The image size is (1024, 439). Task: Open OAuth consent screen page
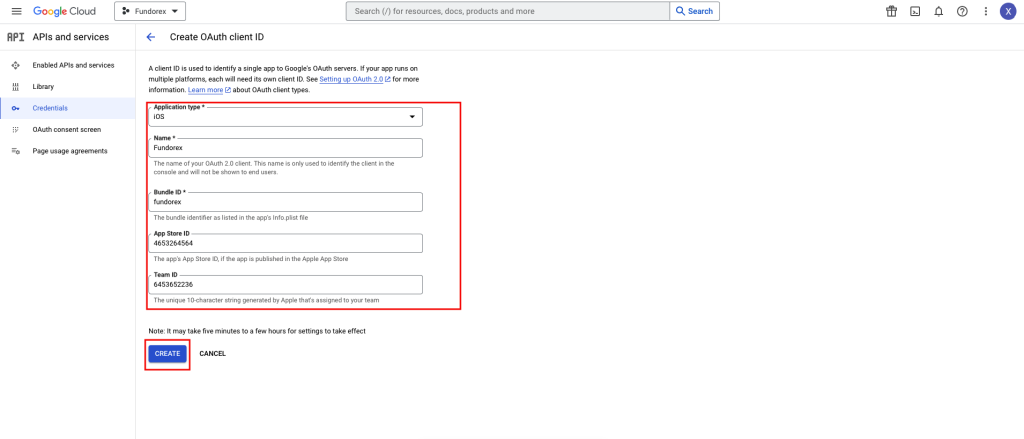tap(67, 129)
